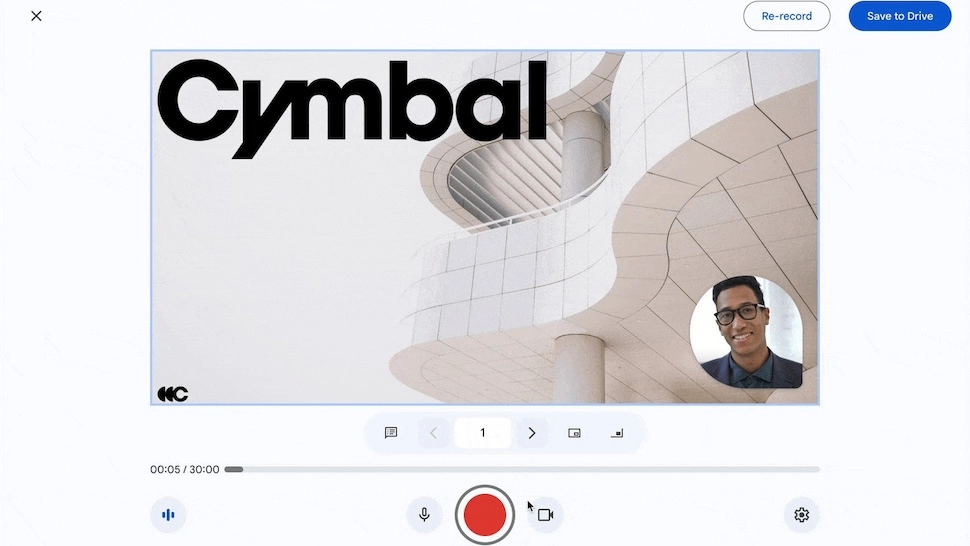Close the recording studio with X
The image size is (970, 546).
coord(36,16)
